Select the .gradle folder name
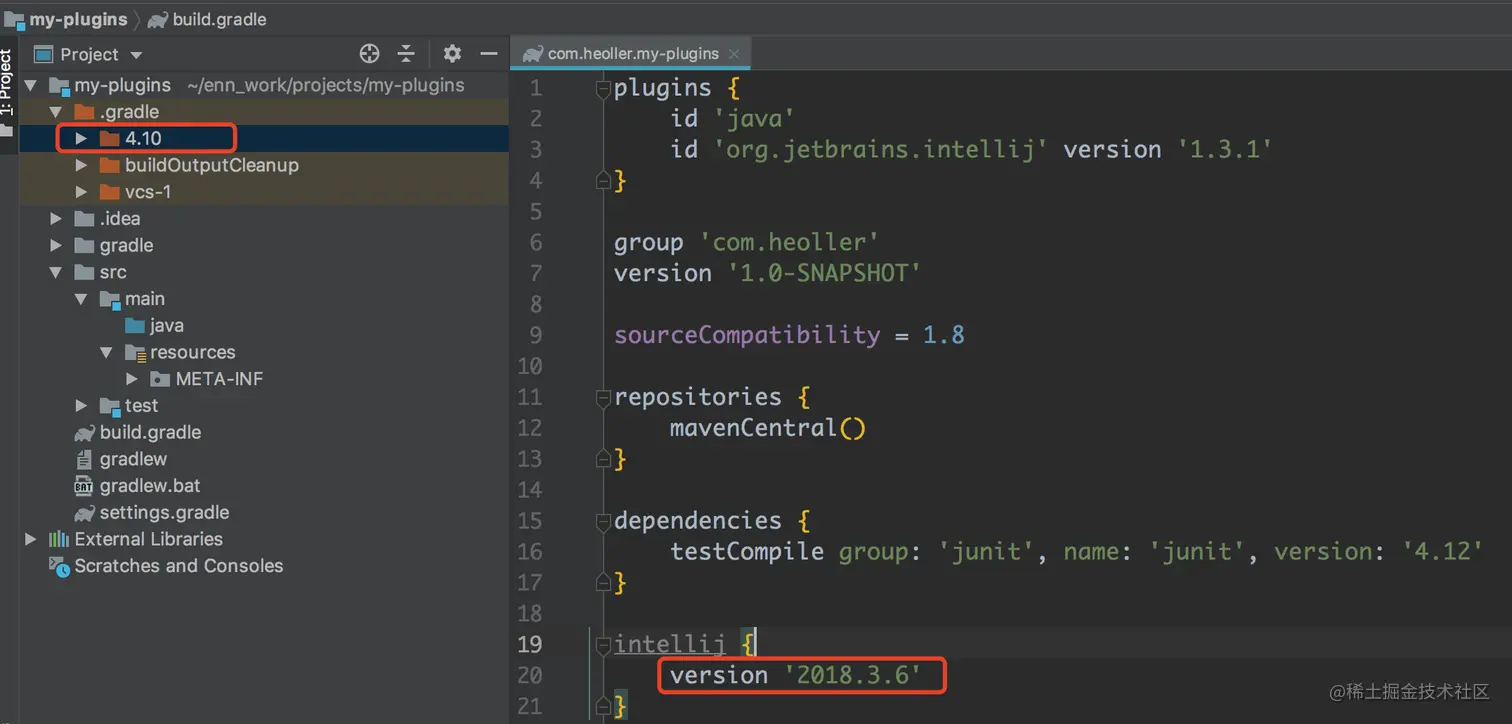Viewport: 1512px width, 724px height. pos(129,112)
